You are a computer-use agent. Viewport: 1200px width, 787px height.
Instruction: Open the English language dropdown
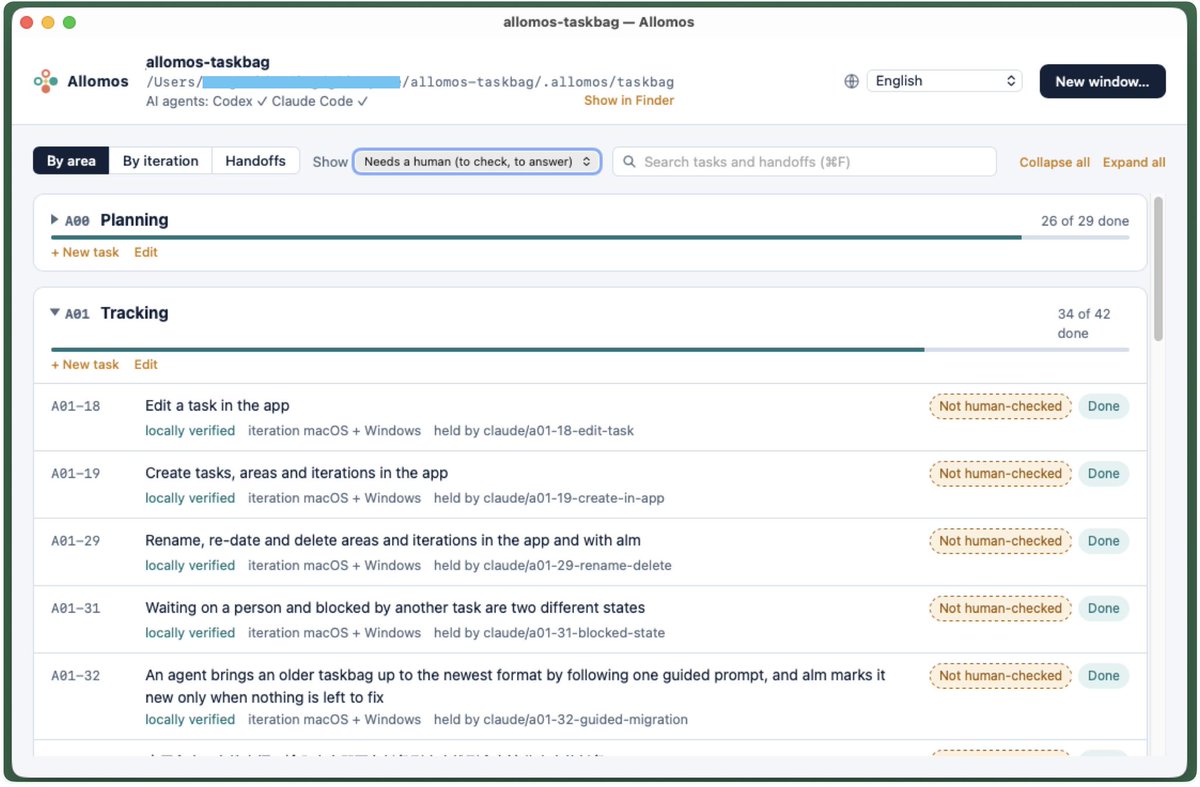click(945, 81)
